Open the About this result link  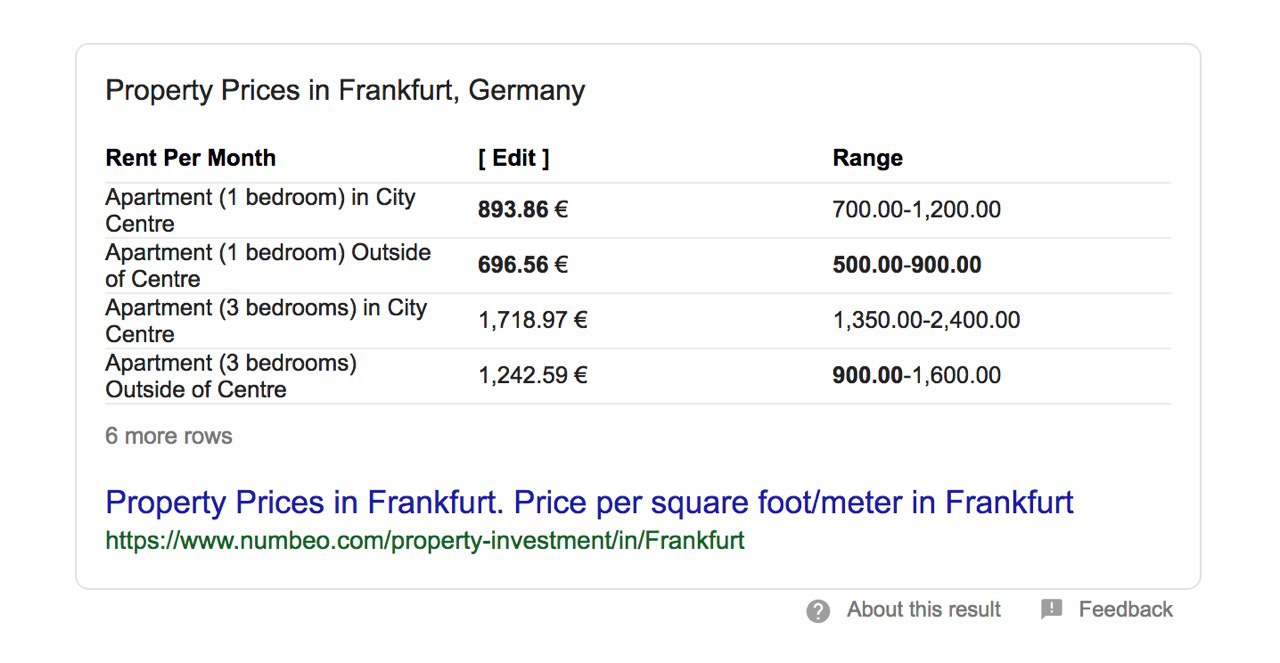(x=923, y=609)
